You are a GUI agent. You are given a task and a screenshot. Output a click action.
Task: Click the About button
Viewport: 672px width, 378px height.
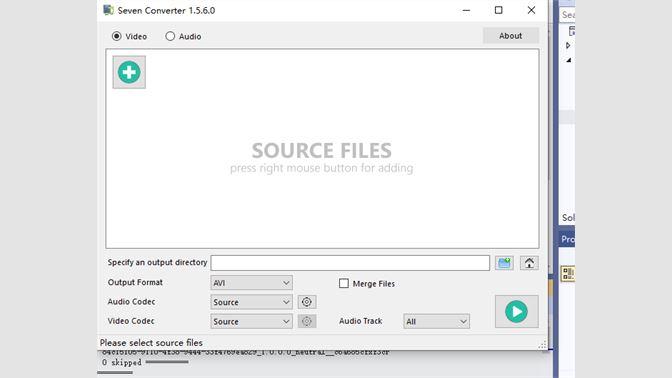click(511, 36)
